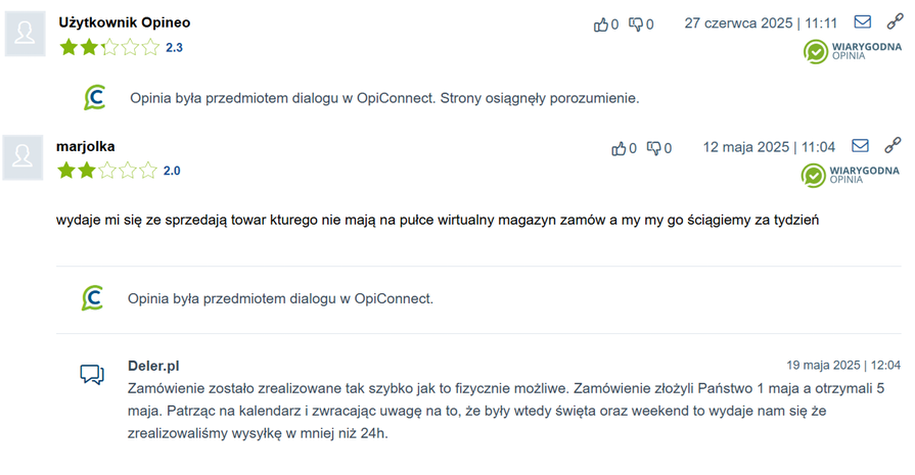Click chain link icon on marjolka's review

tap(892, 145)
